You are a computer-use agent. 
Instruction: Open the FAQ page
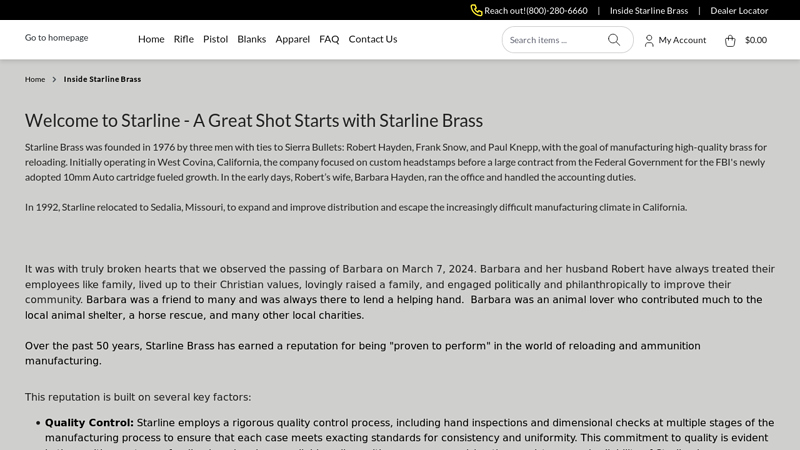(329, 39)
